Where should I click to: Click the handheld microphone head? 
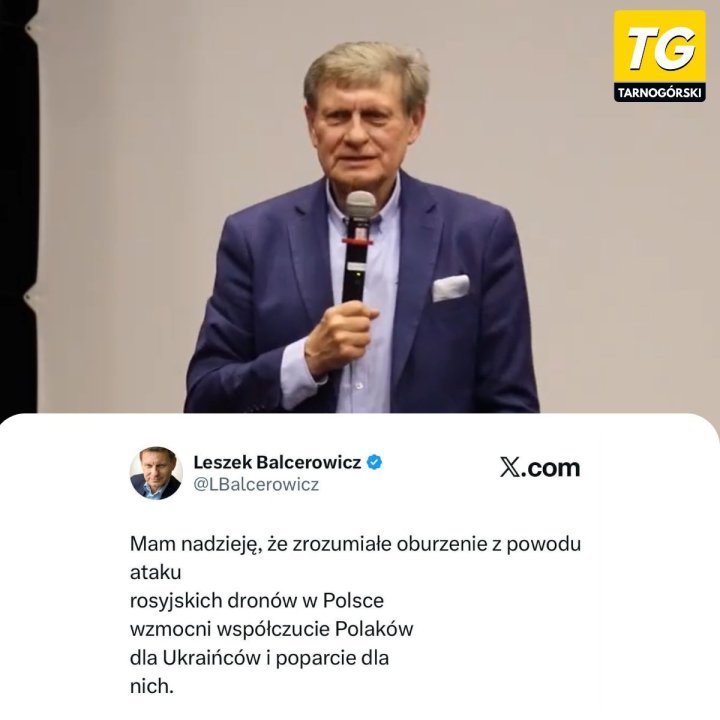click(360, 205)
